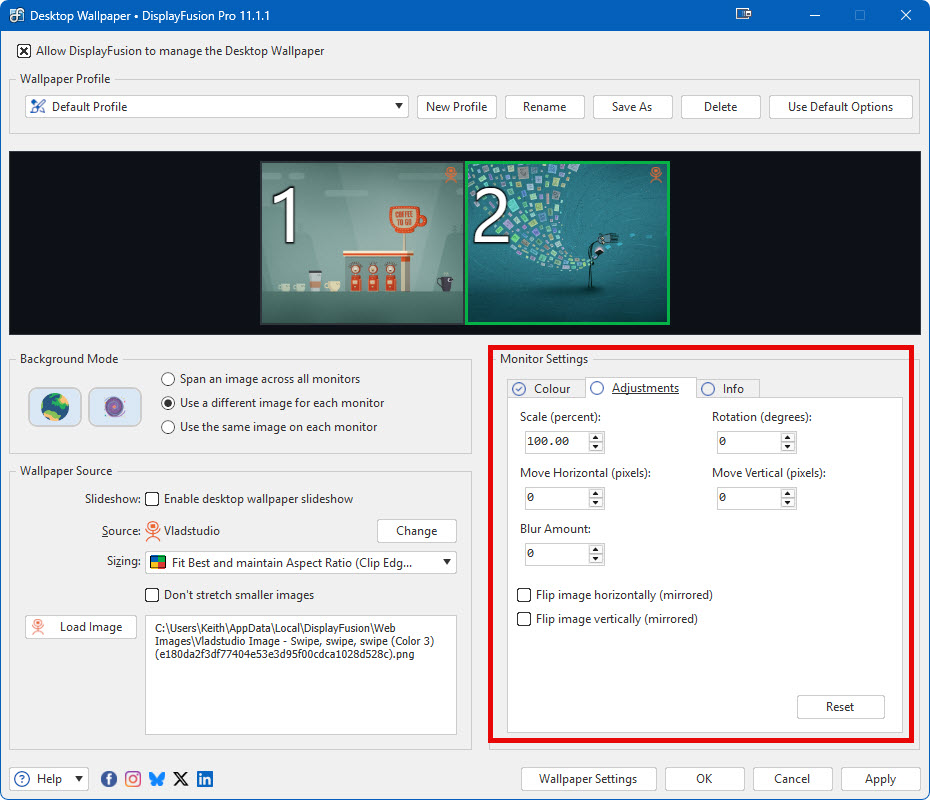Screen dimensions: 930x800
Task: Expand the Wallpaper Profile dropdown
Action: [x=399, y=107]
